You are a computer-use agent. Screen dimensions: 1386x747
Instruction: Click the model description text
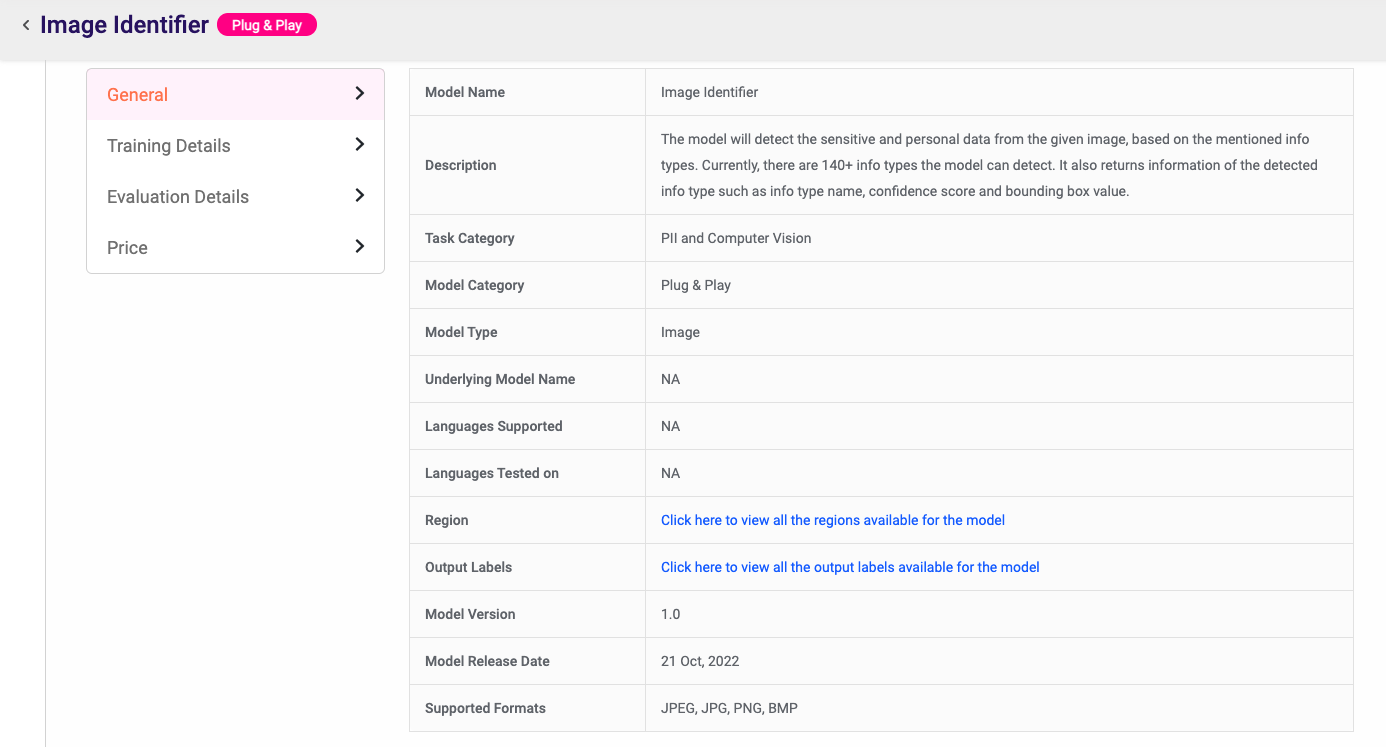pyautogui.click(x=989, y=165)
